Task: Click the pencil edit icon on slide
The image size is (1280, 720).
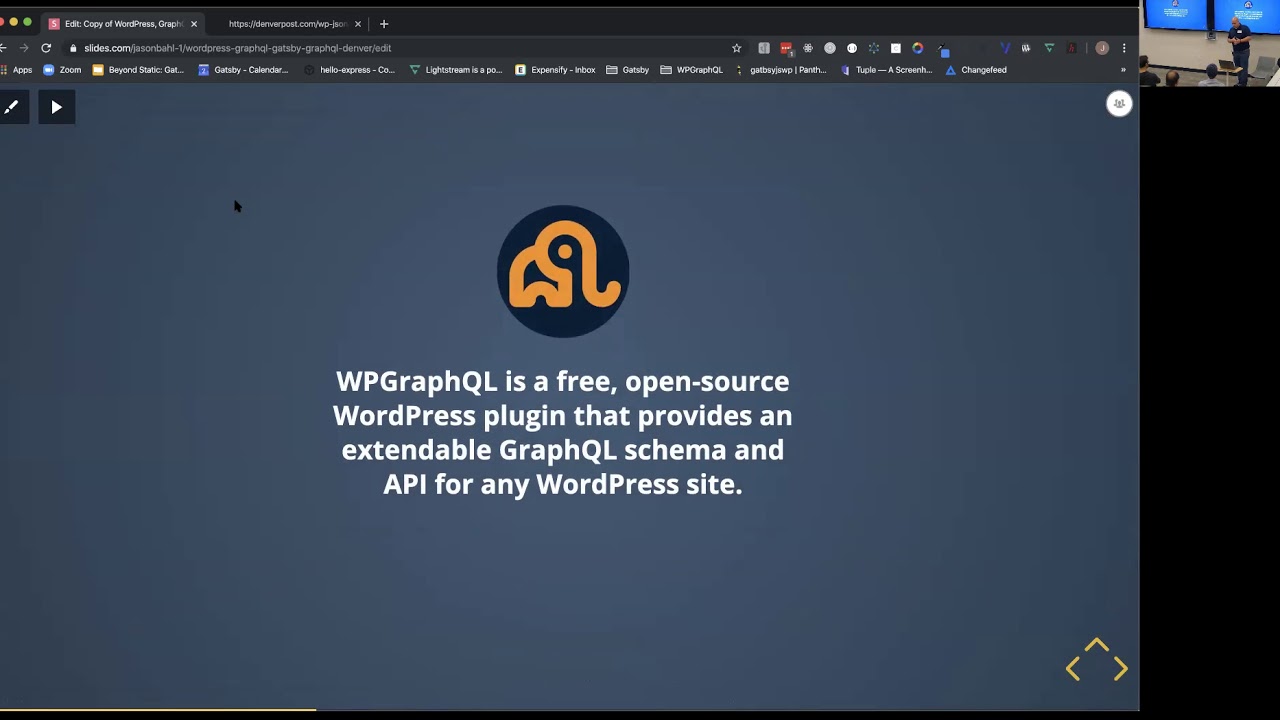Action: click(x=12, y=107)
